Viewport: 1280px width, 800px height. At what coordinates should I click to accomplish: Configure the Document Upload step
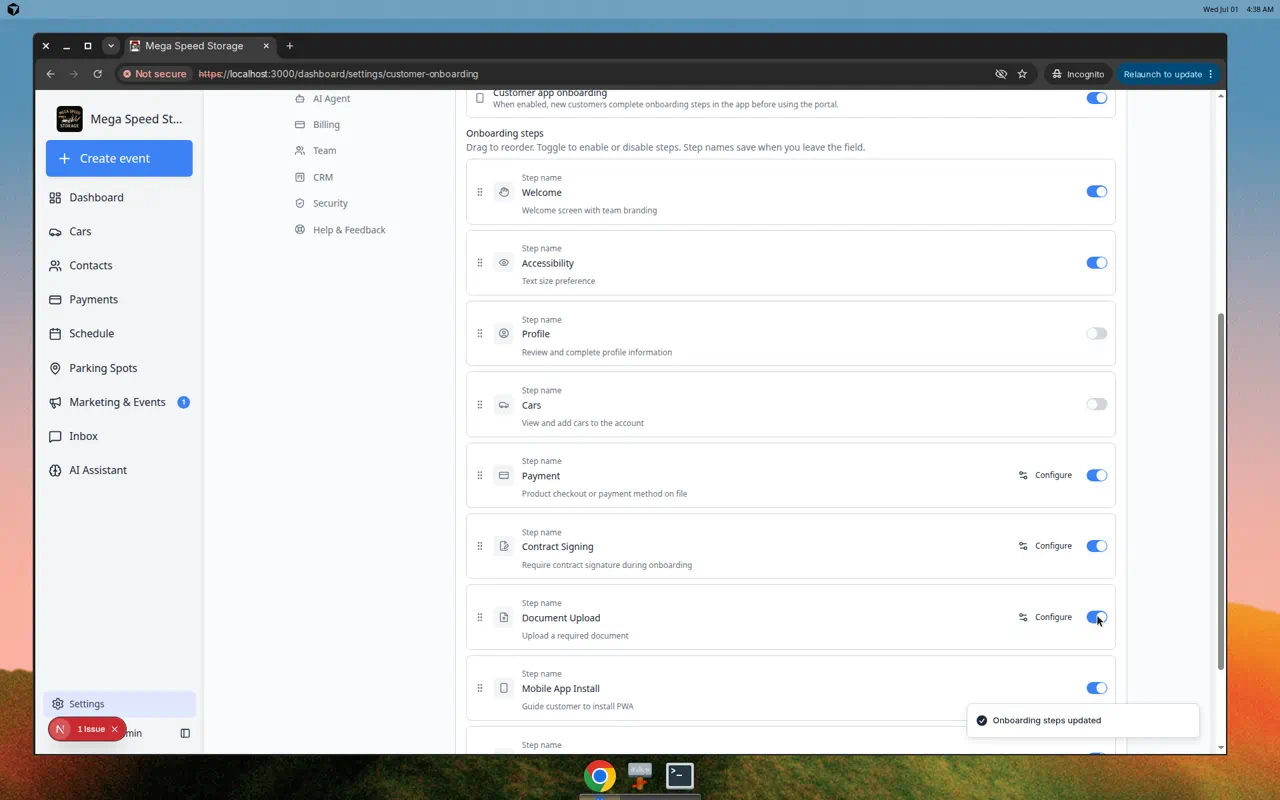[x=1046, y=617]
